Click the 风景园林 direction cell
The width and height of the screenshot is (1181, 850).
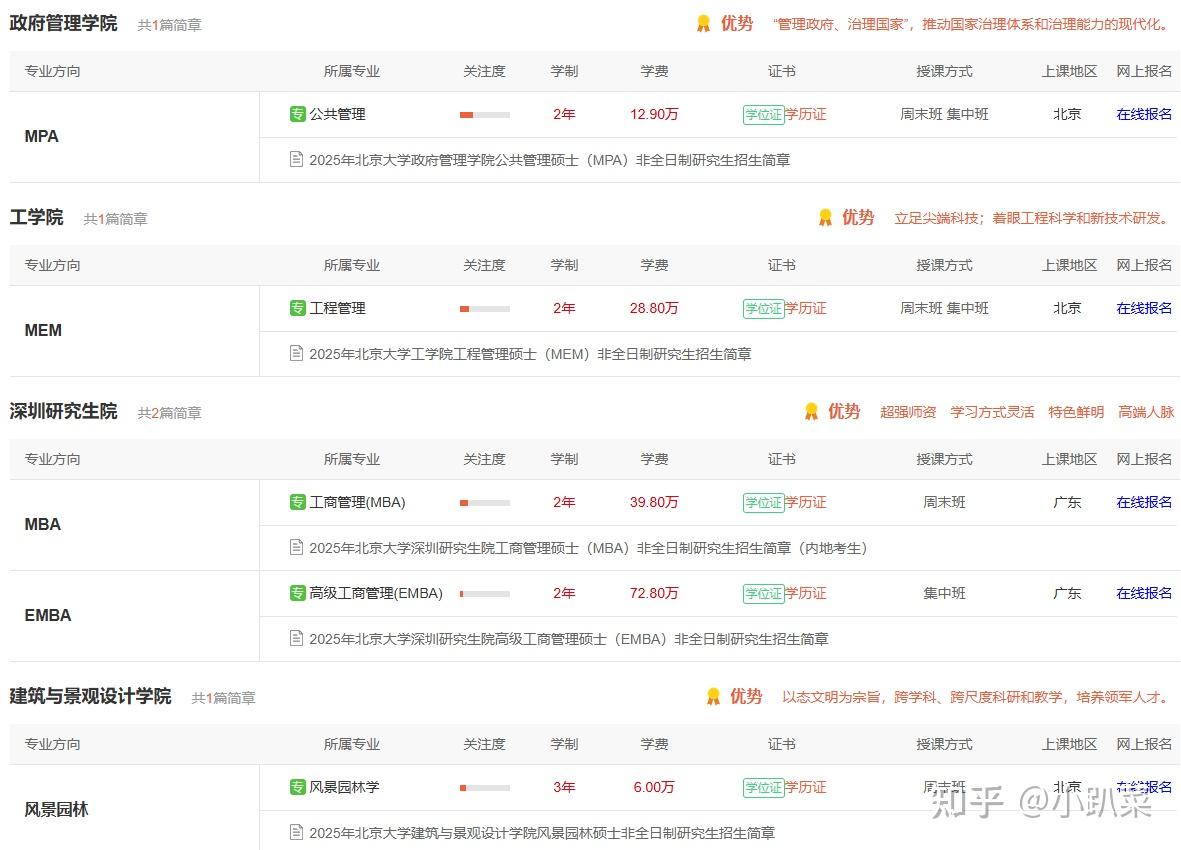point(134,807)
